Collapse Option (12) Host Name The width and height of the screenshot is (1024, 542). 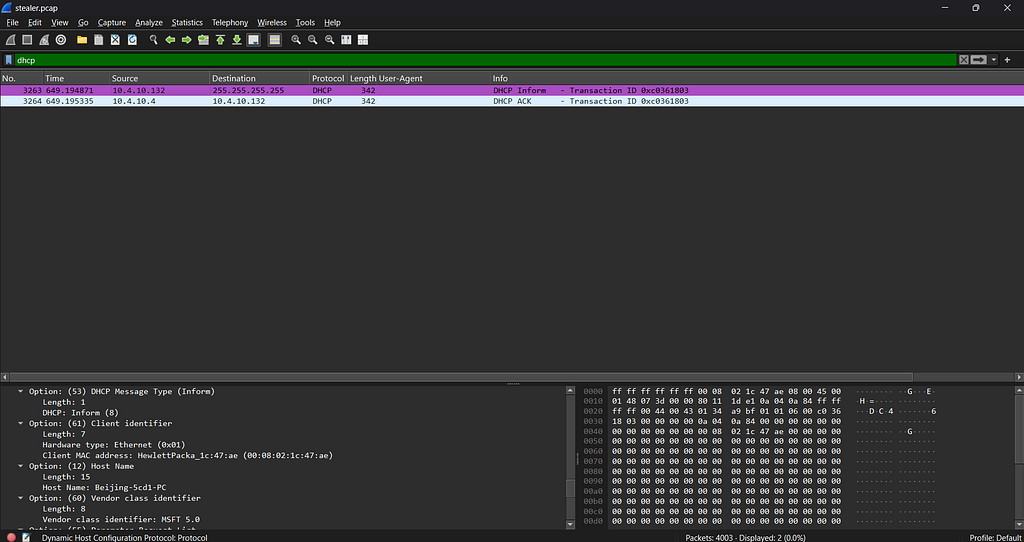click(x=20, y=466)
